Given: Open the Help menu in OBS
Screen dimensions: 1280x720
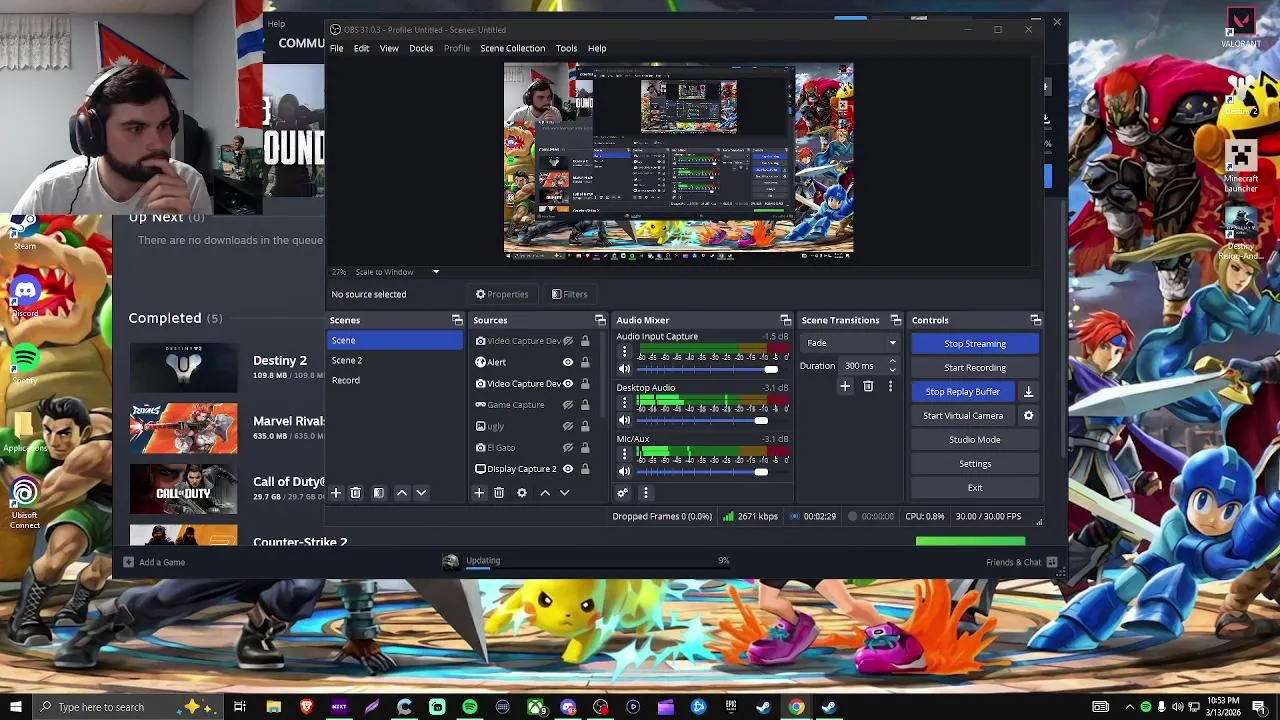Looking at the screenshot, I should pyautogui.click(x=597, y=48).
